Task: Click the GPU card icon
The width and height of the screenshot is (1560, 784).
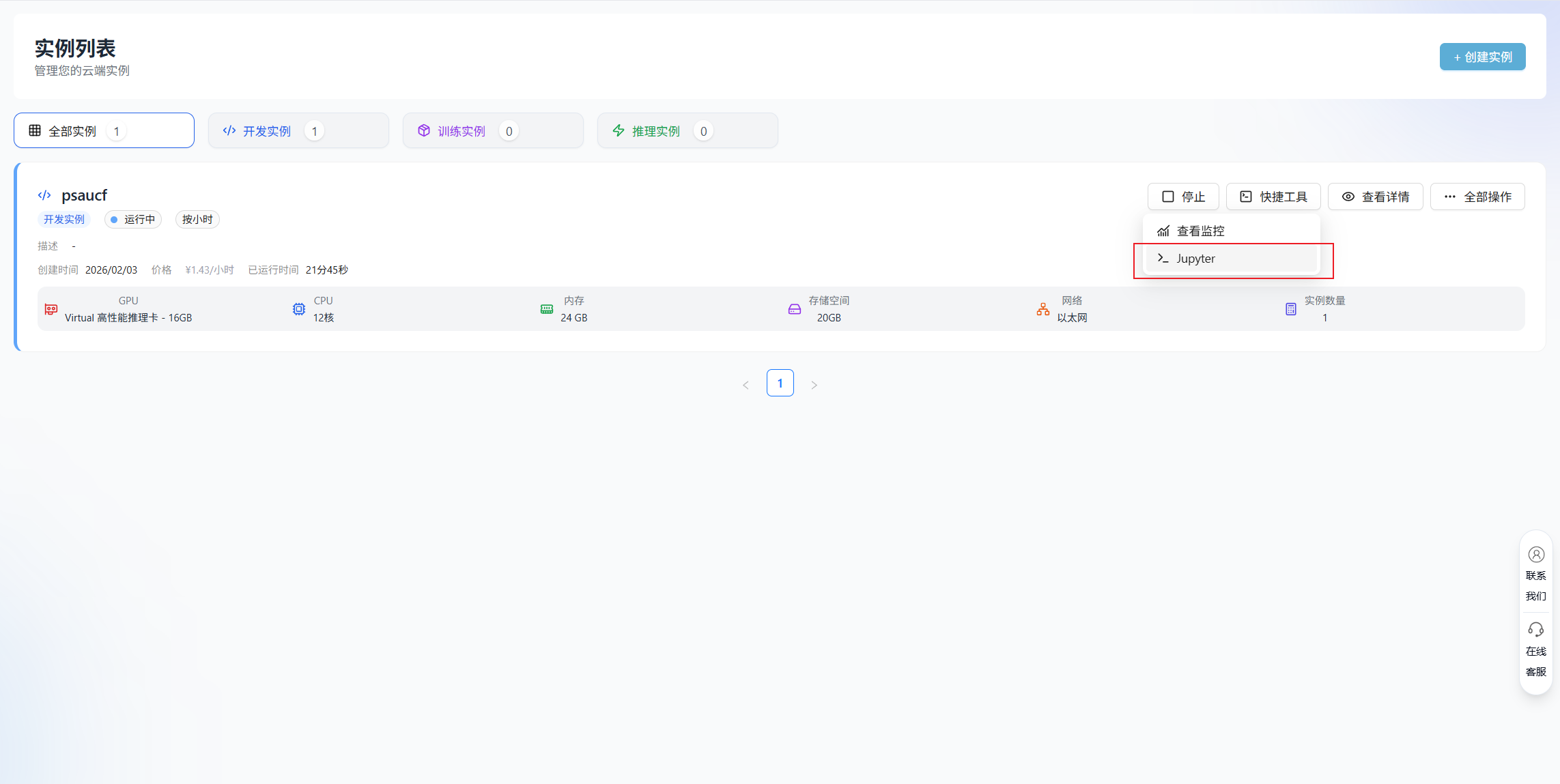Action: click(x=51, y=309)
